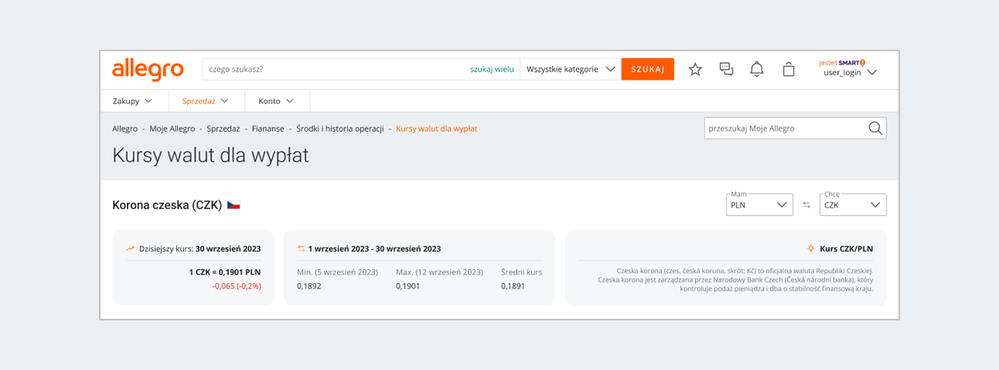
Task: Click the Allegro logo
Action: pyautogui.click(x=148, y=69)
